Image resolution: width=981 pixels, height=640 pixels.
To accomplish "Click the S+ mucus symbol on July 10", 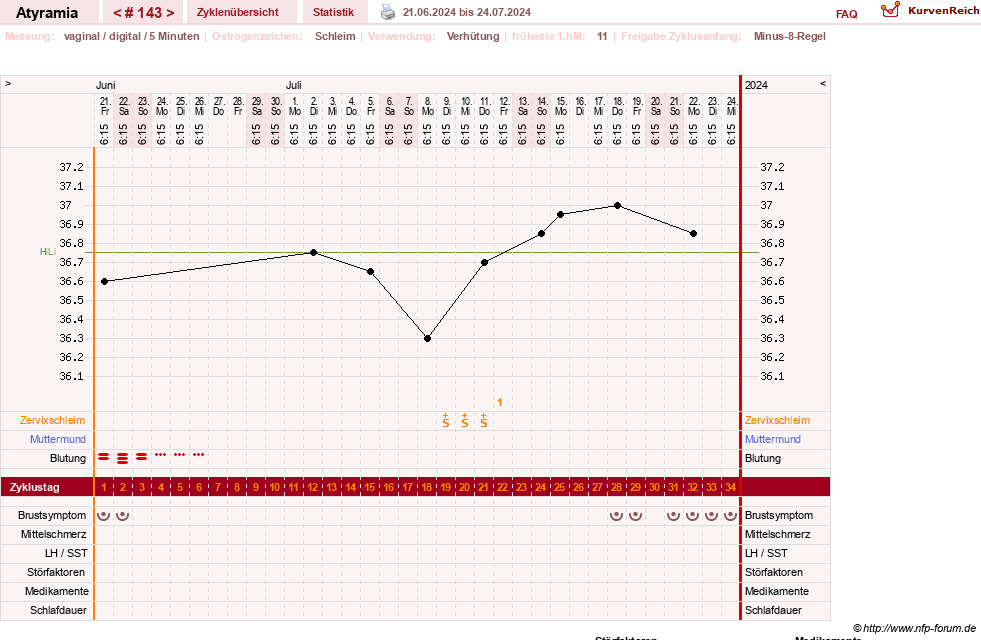I will 465,420.
